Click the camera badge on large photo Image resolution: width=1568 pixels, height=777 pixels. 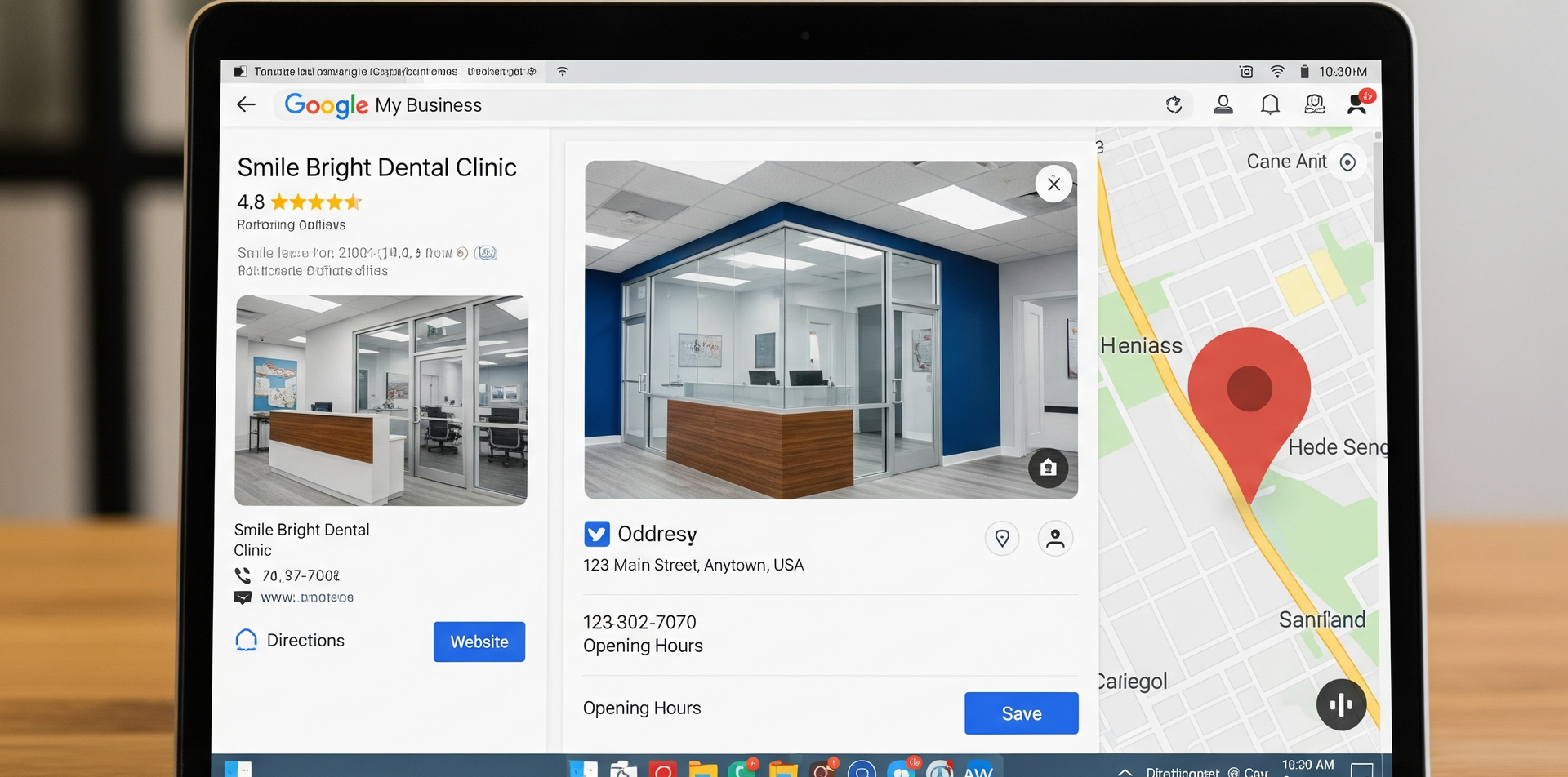[x=1049, y=468]
